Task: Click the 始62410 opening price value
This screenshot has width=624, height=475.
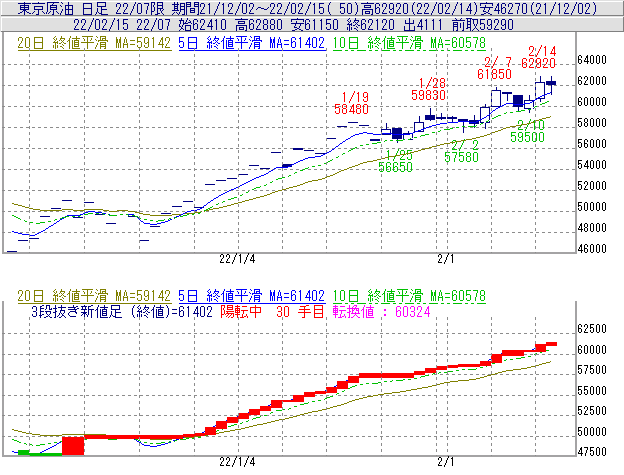Action: pos(203,25)
